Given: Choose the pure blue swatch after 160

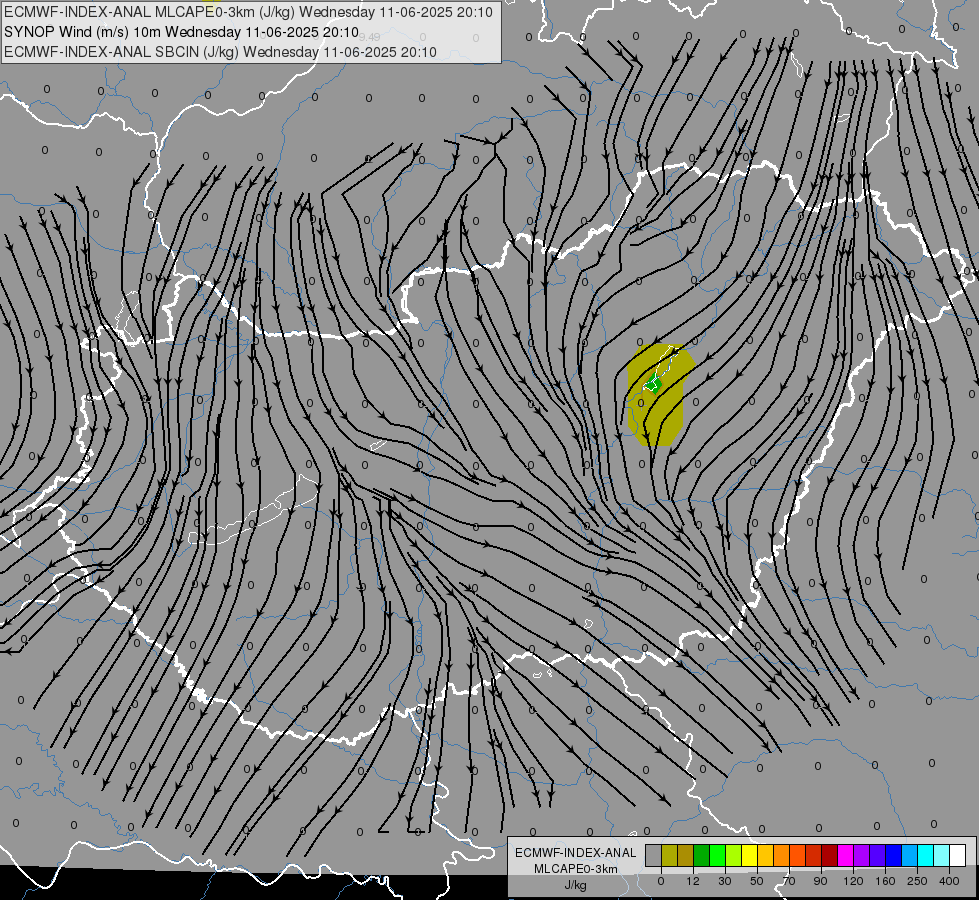Looking at the screenshot, I should coord(893,855).
